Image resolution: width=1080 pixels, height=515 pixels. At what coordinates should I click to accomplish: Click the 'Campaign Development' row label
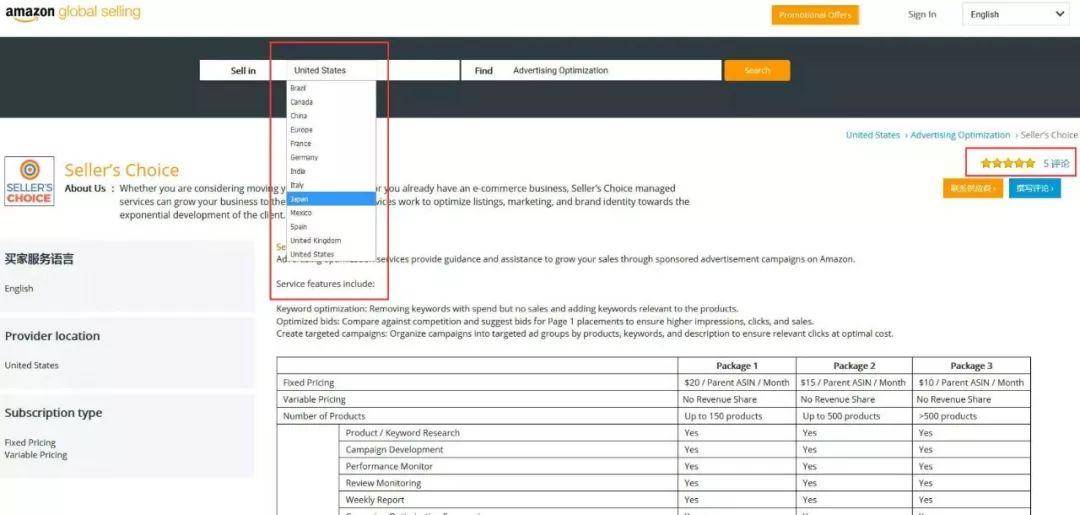pos(395,450)
